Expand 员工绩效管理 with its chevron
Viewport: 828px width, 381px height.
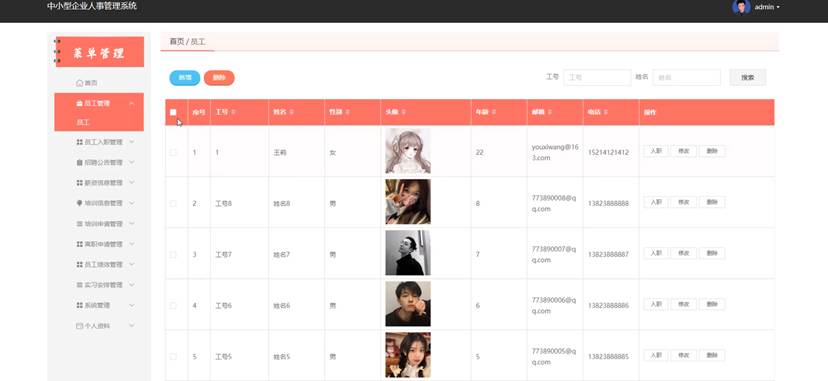tap(131, 264)
